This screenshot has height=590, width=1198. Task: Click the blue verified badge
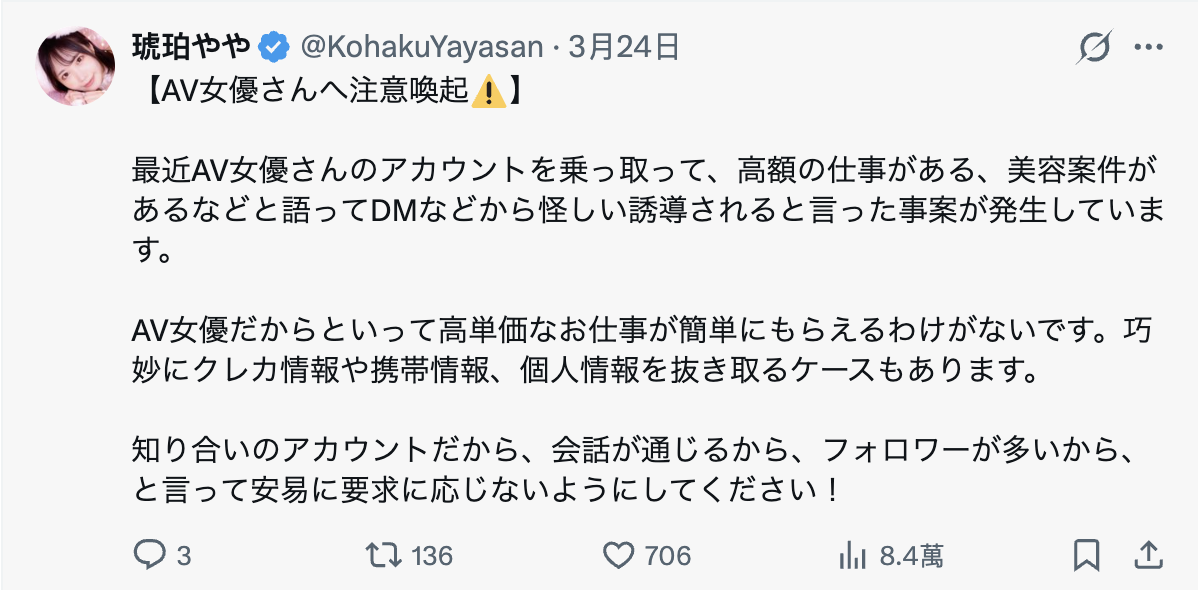pos(274,47)
